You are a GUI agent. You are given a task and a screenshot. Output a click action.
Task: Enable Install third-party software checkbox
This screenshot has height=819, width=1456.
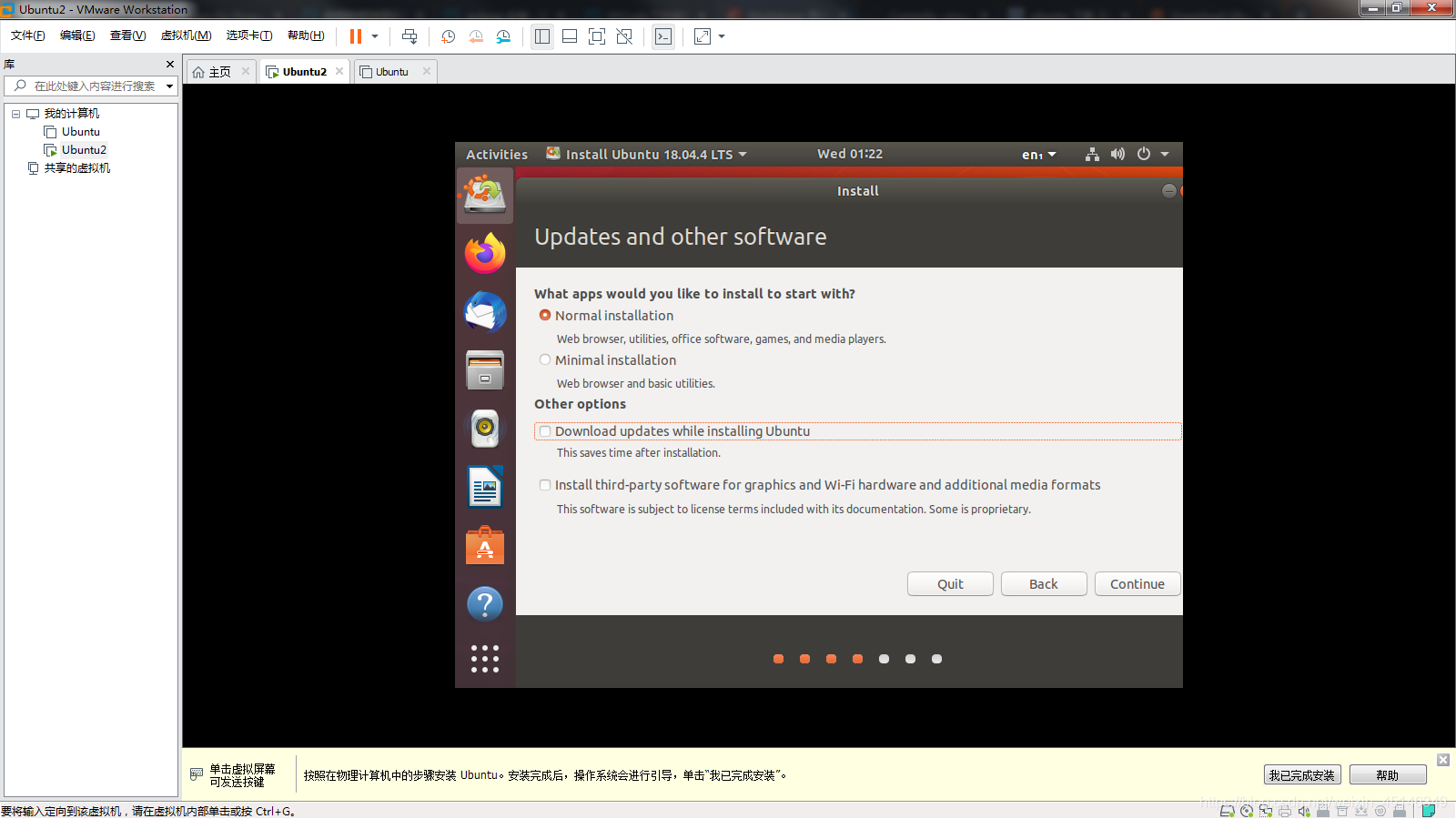[545, 485]
